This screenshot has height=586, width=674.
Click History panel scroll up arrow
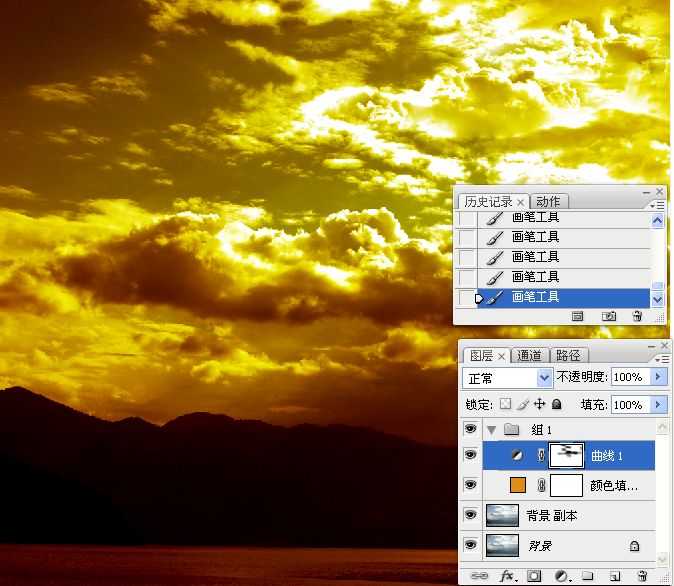[657, 221]
